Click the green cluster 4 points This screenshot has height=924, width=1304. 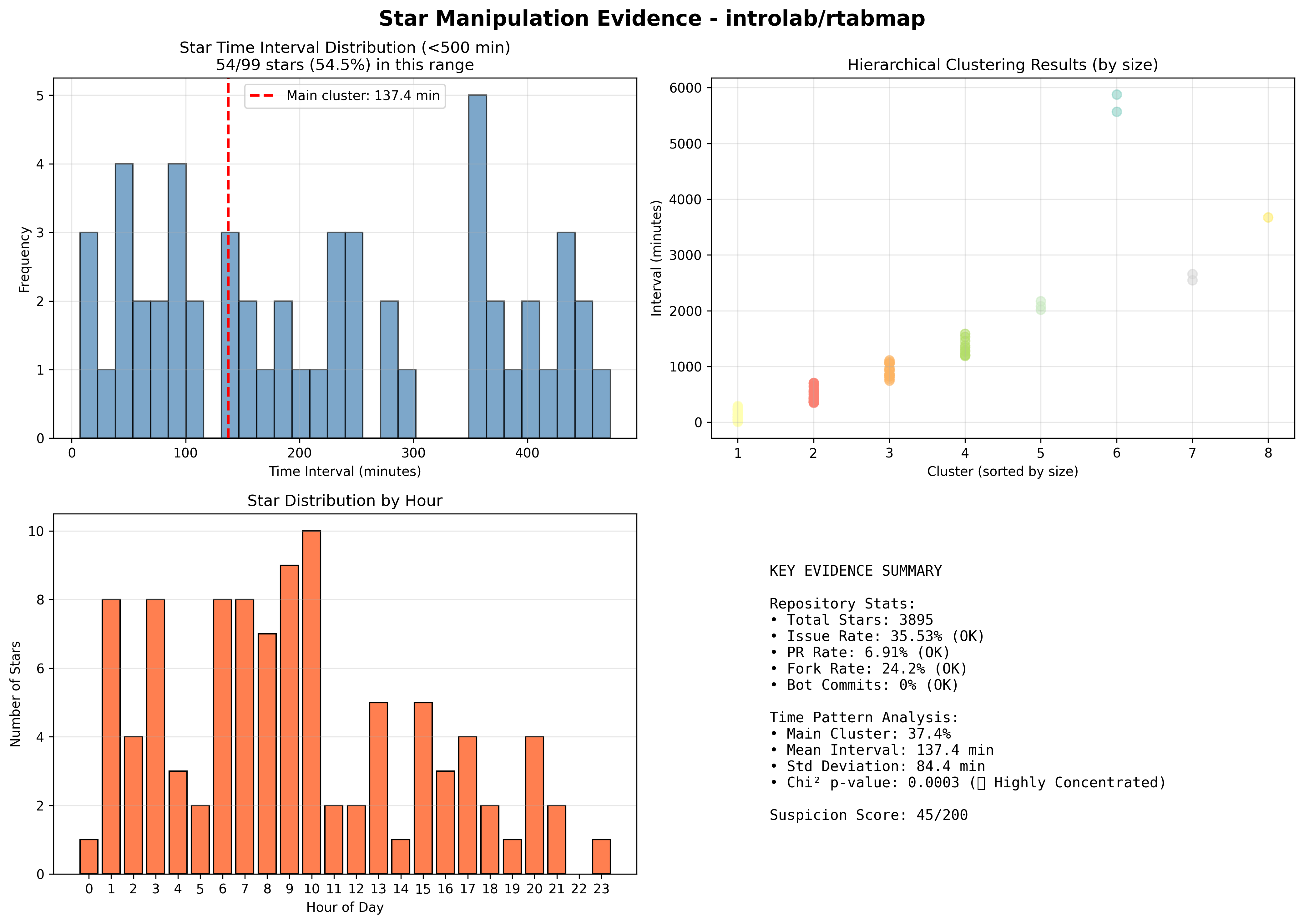965,345
